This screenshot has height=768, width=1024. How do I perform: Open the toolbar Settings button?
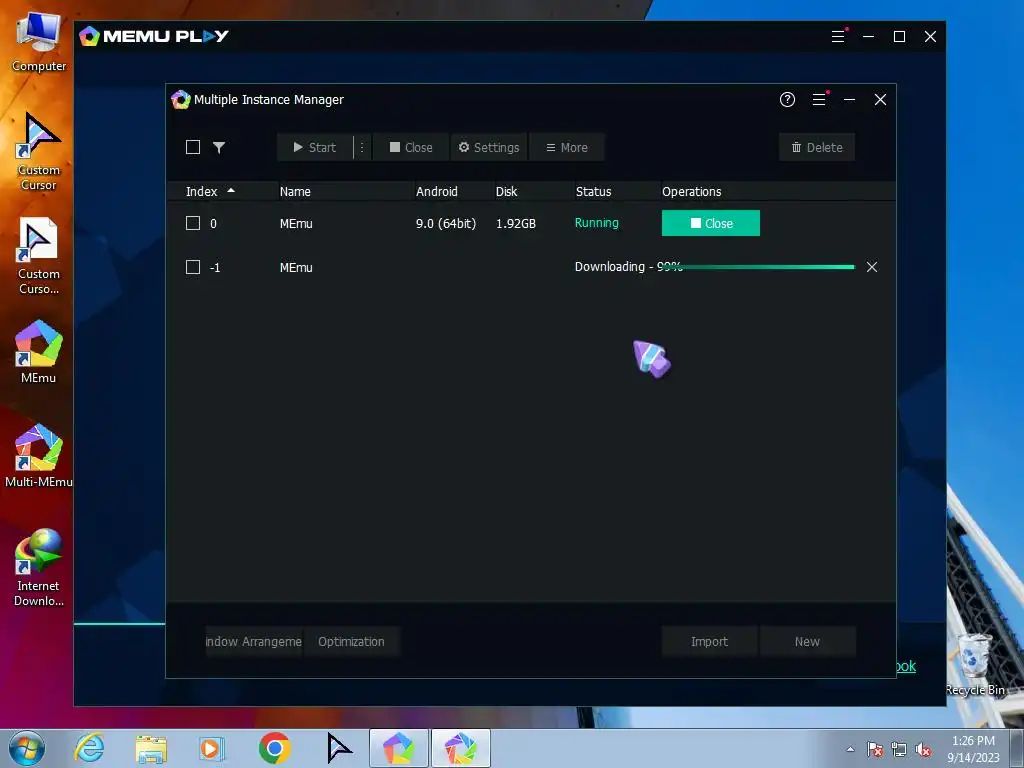click(488, 148)
